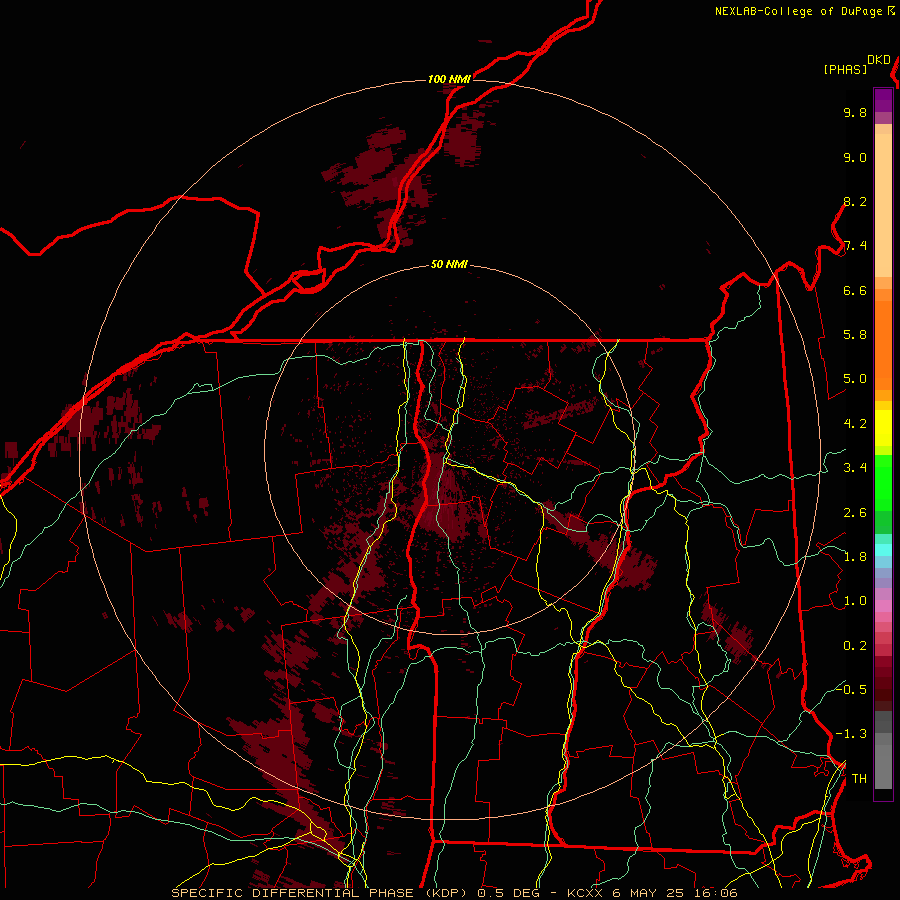
Task: Select the bright orange legend color band
Action: (x=883, y=345)
